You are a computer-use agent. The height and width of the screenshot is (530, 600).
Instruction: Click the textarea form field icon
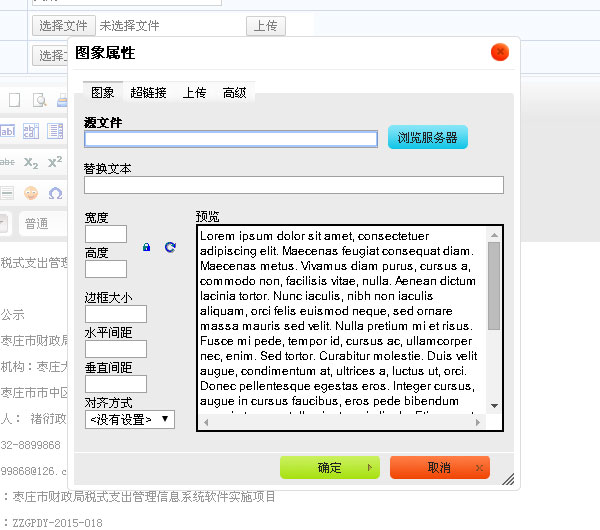(31, 131)
